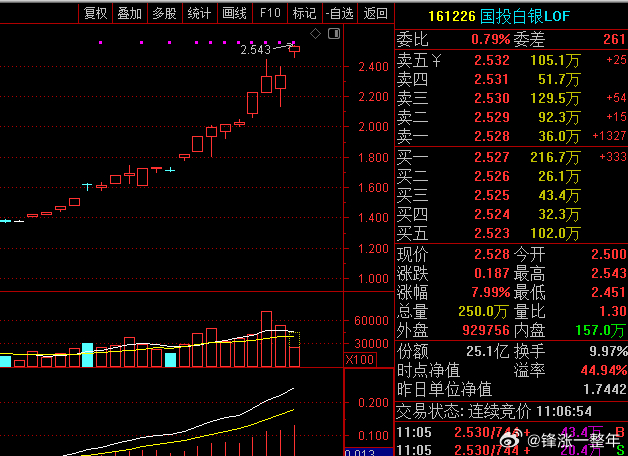Viewport: 628px width, 456px height.
Task: Select 买一 price 2.527
Action: [492, 157]
